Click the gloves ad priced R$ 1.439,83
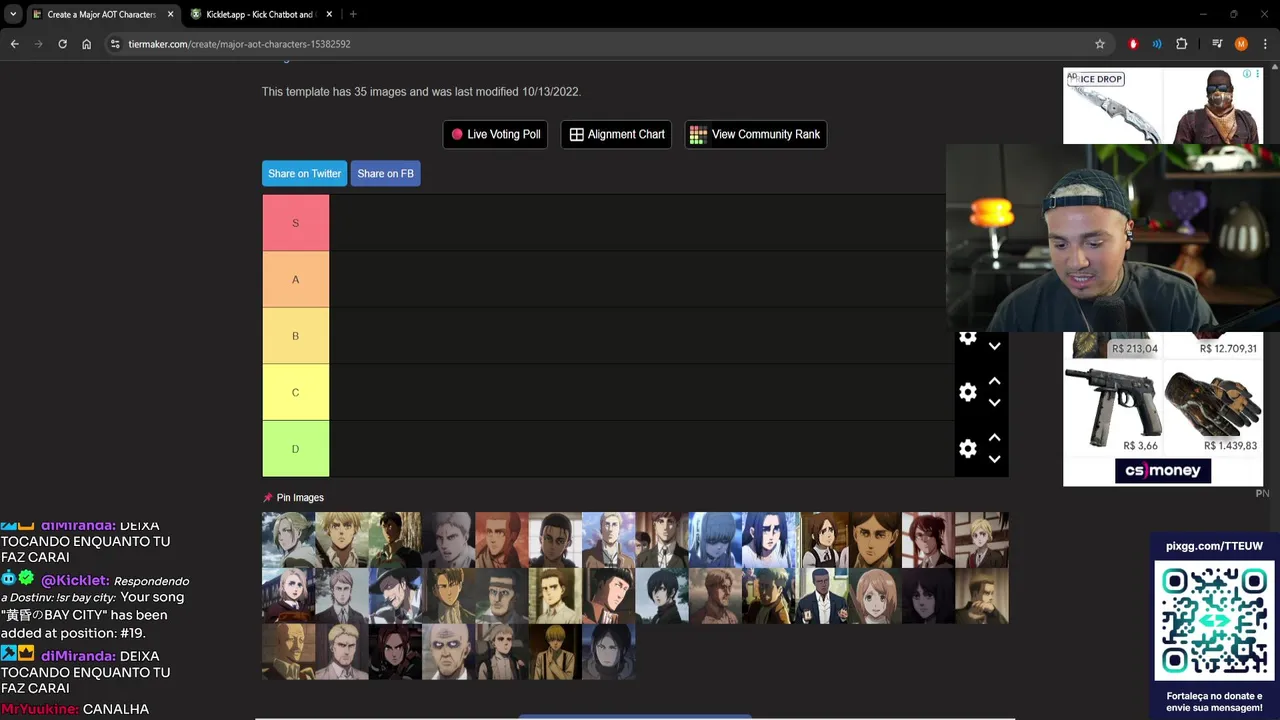 (x=1212, y=408)
